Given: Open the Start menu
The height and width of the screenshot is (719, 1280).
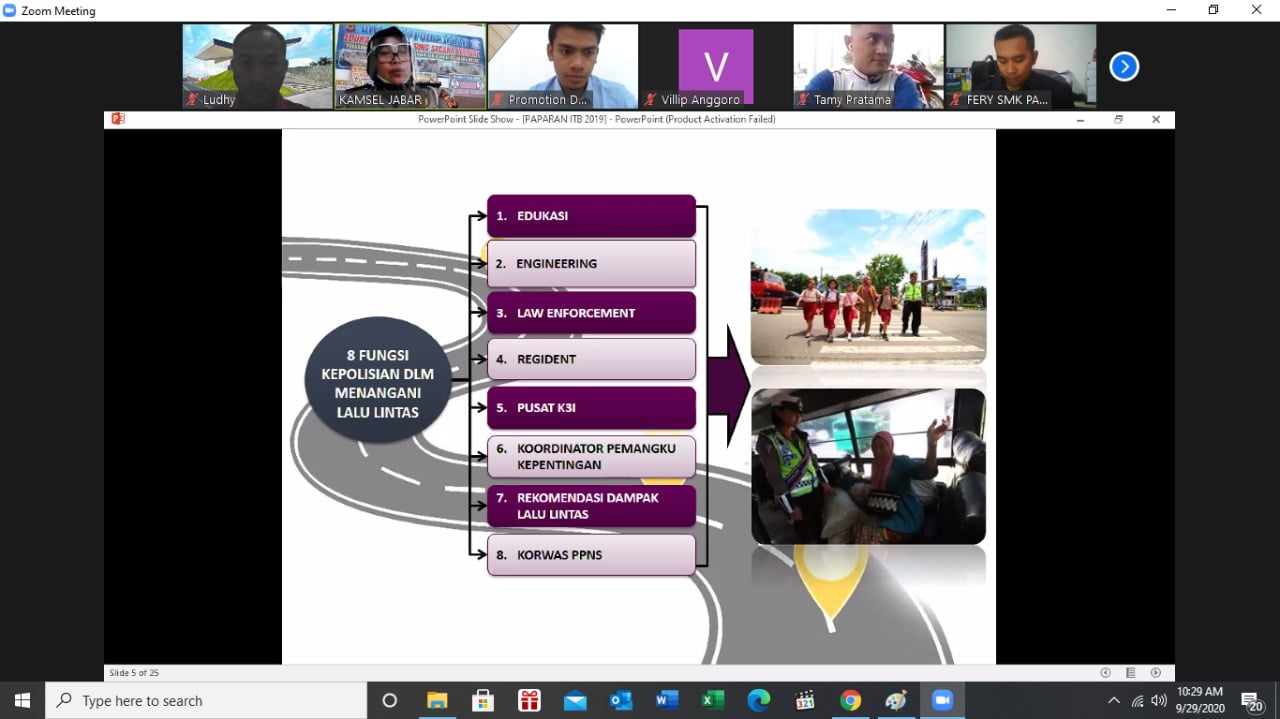Looking at the screenshot, I should tap(20, 700).
